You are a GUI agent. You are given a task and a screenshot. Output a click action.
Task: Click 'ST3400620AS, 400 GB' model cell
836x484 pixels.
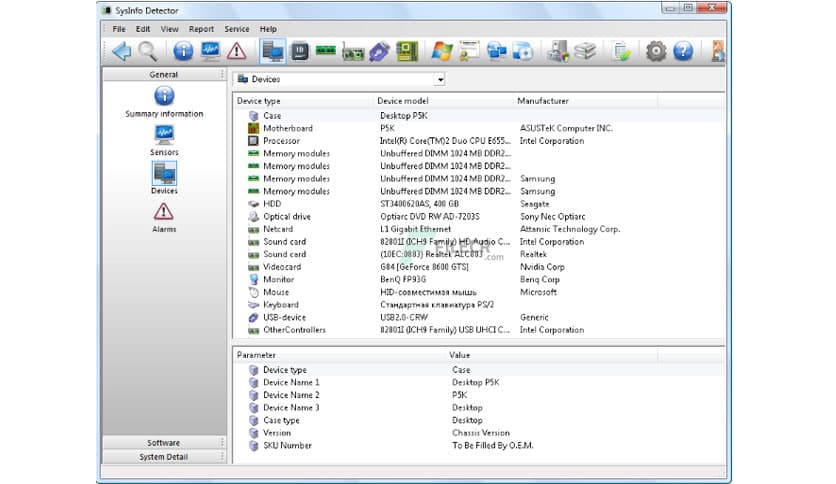(x=420, y=204)
